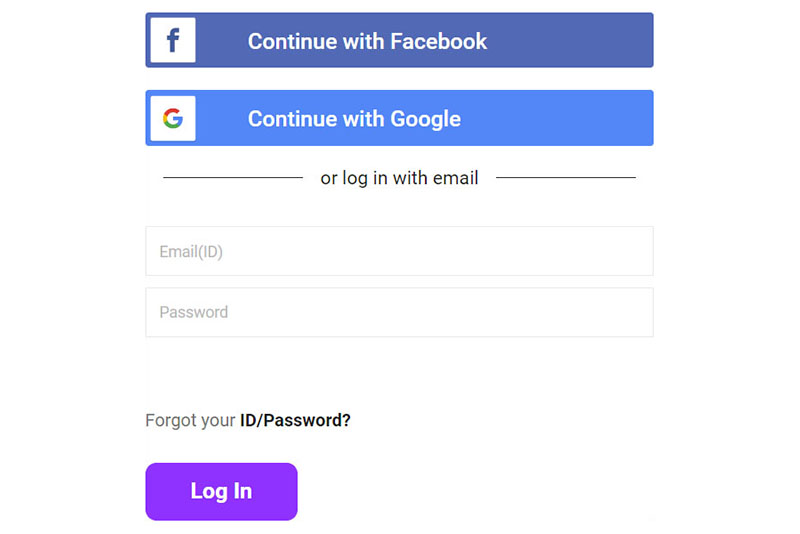Viewport: 800px width, 534px height.
Task: Focus the Email(ID) input field
Action: 399,251
